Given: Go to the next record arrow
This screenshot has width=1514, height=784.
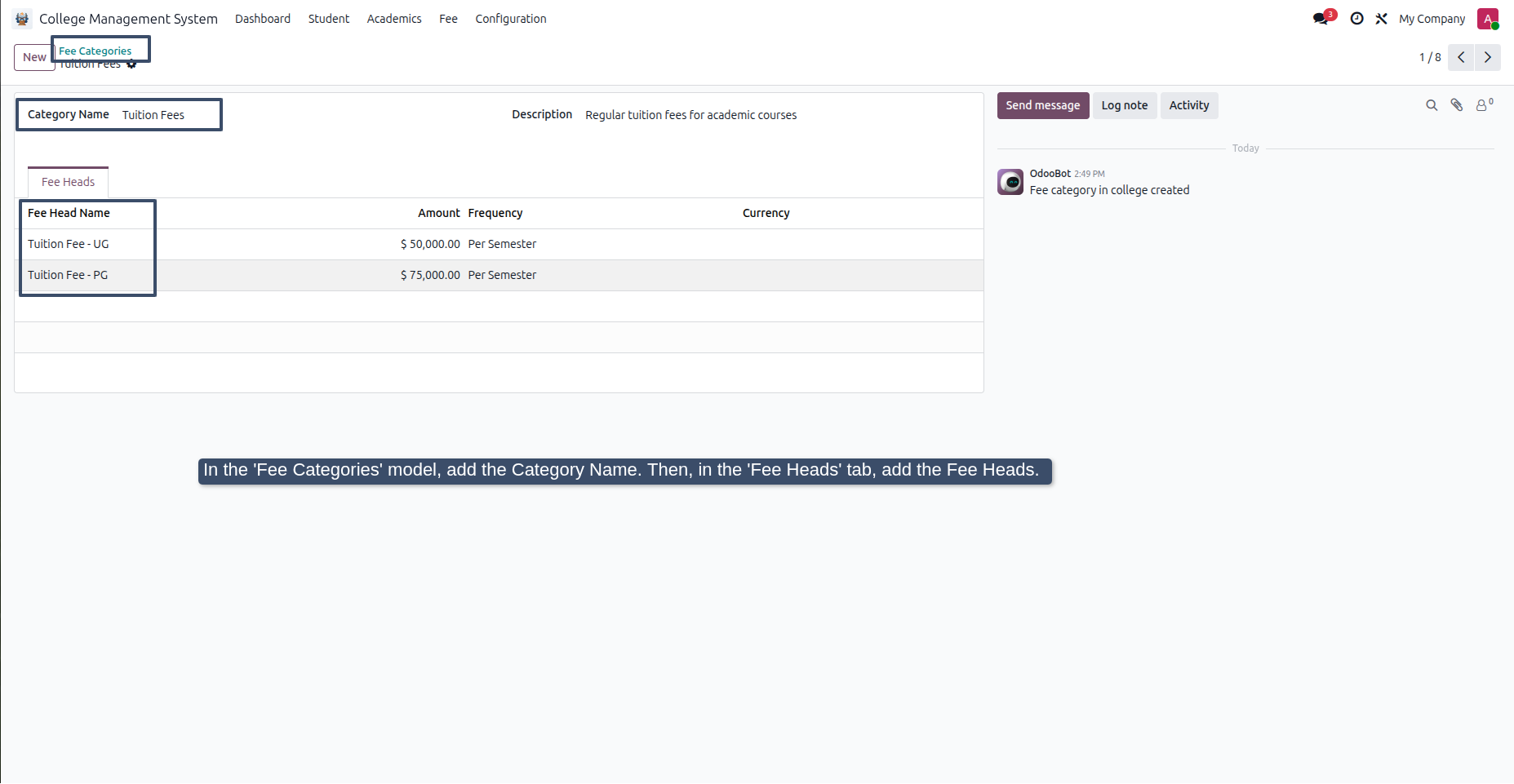Looking at the screenshot, I should point(1488,57).
